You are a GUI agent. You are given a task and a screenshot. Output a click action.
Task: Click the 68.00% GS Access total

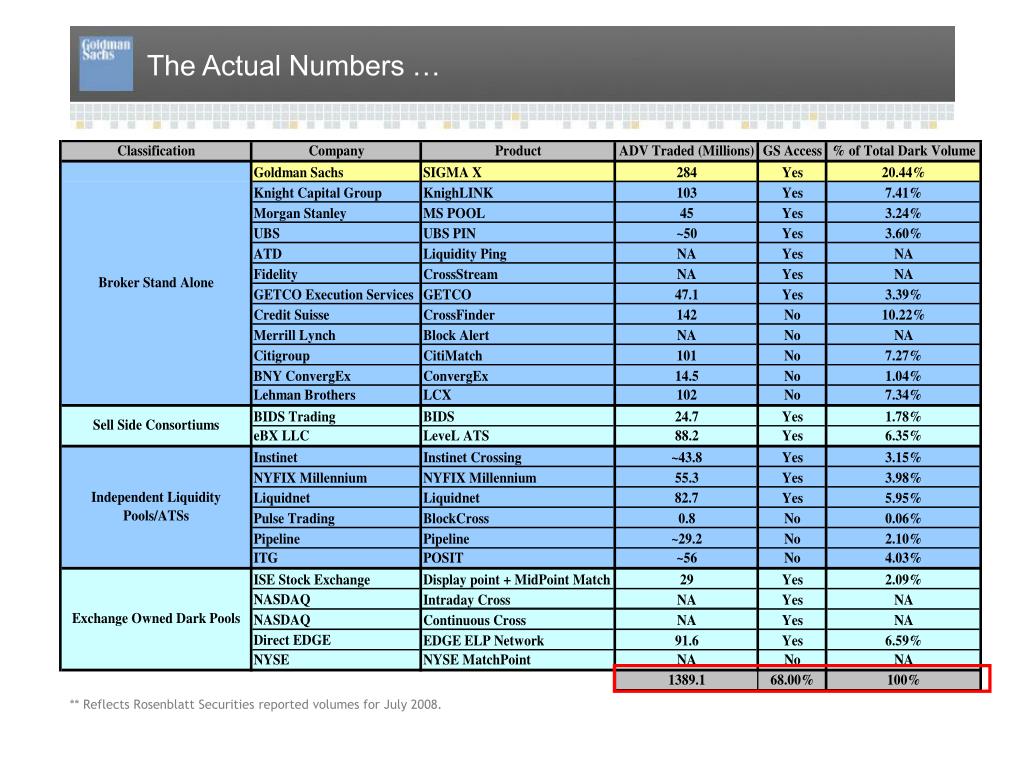coord(792,680)
